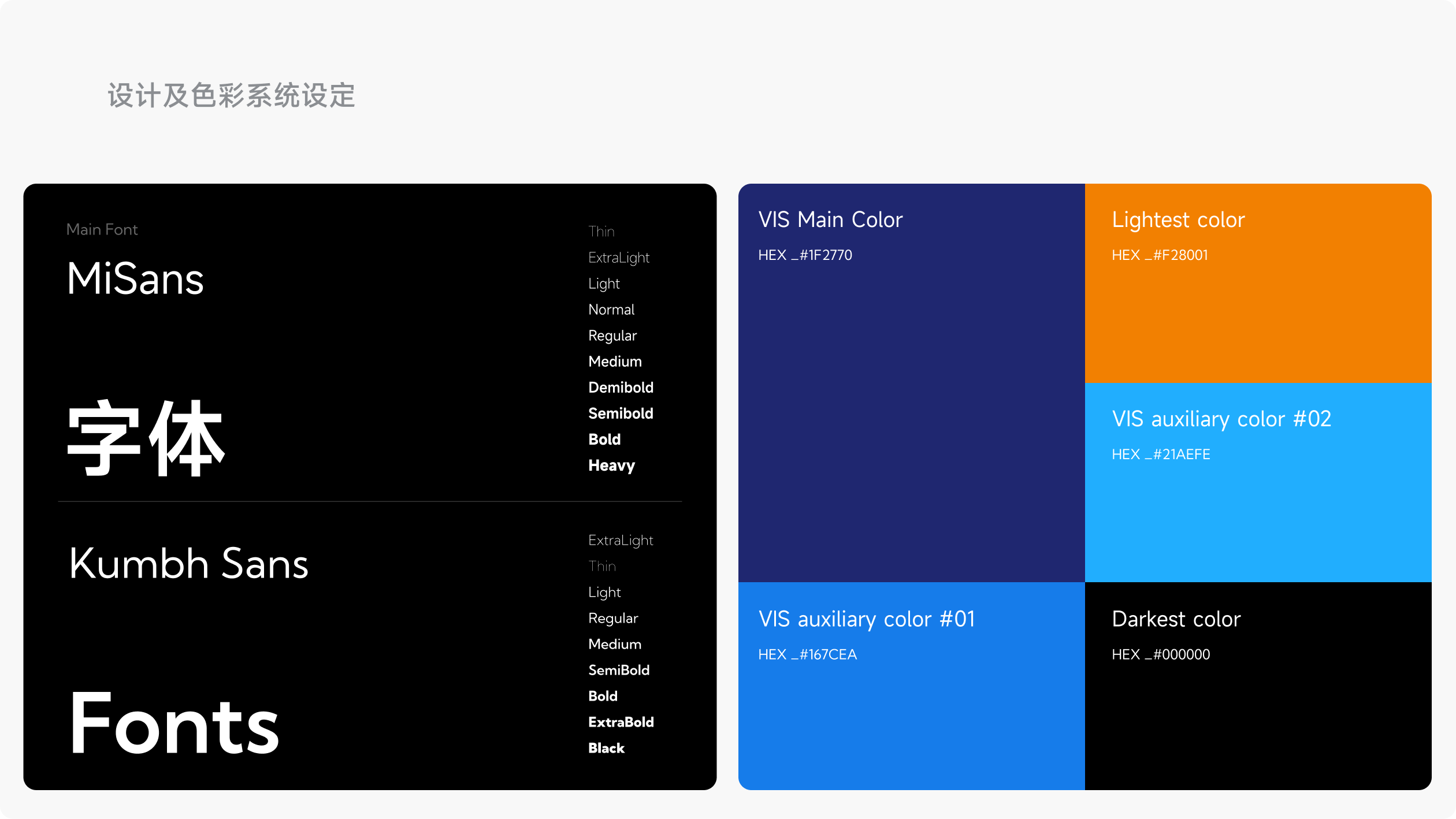Select the Black weight label
The width and height of the screenshot is (1456, 819).
(606, 748)
